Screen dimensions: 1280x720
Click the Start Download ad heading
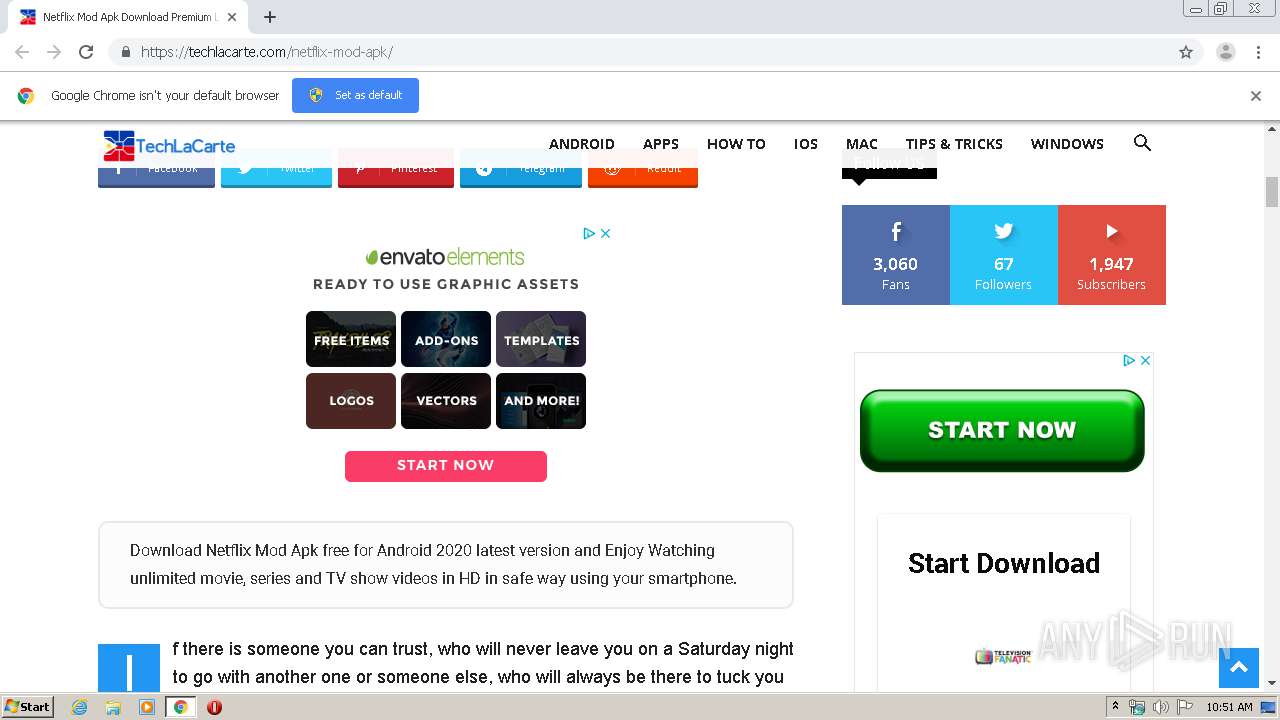pos(1004,563)
